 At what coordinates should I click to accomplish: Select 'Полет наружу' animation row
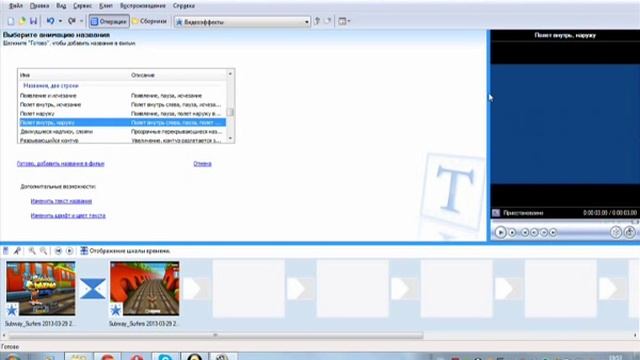(122, 113)
